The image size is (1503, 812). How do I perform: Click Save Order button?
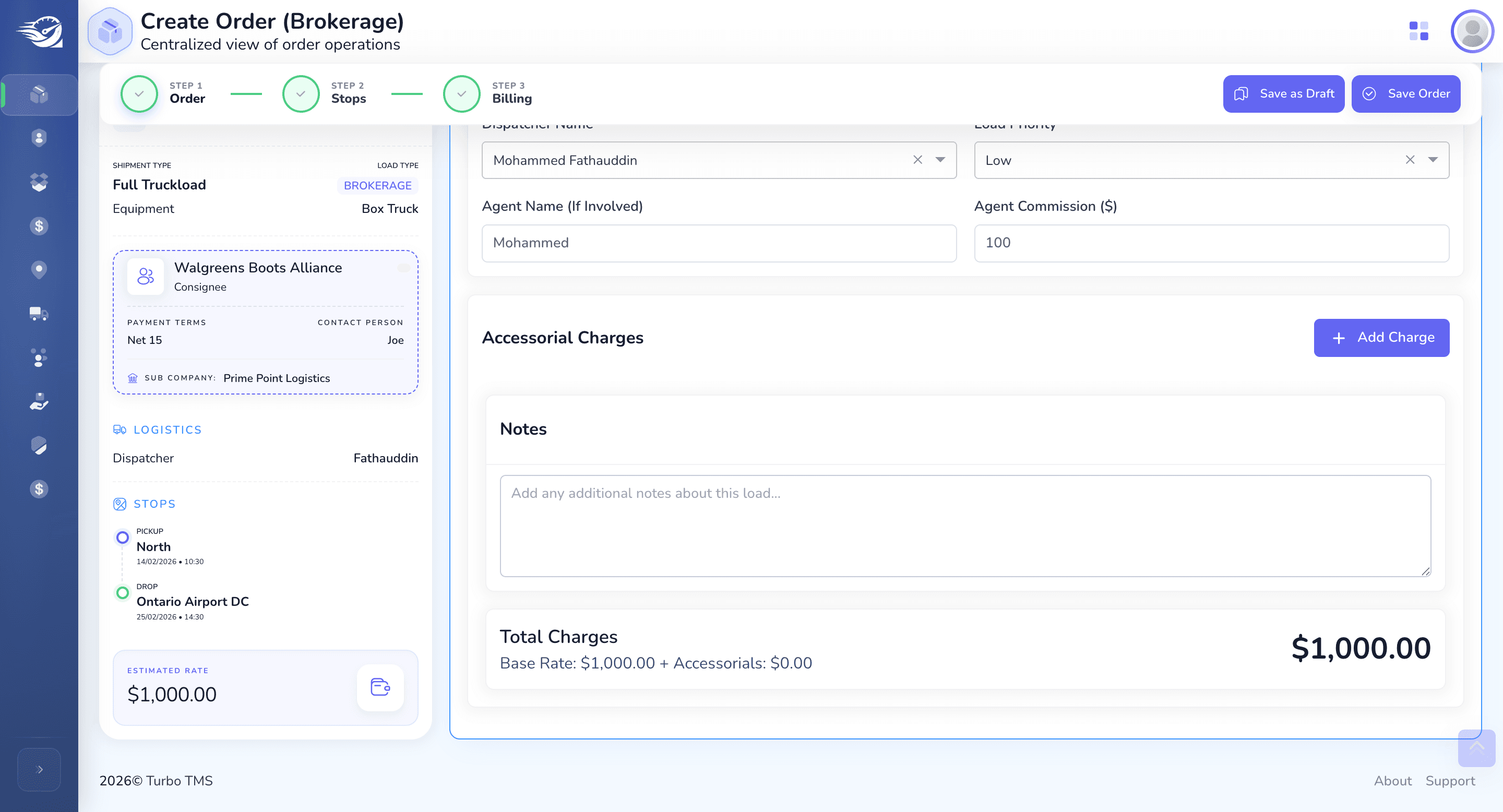click(1405, 93)
